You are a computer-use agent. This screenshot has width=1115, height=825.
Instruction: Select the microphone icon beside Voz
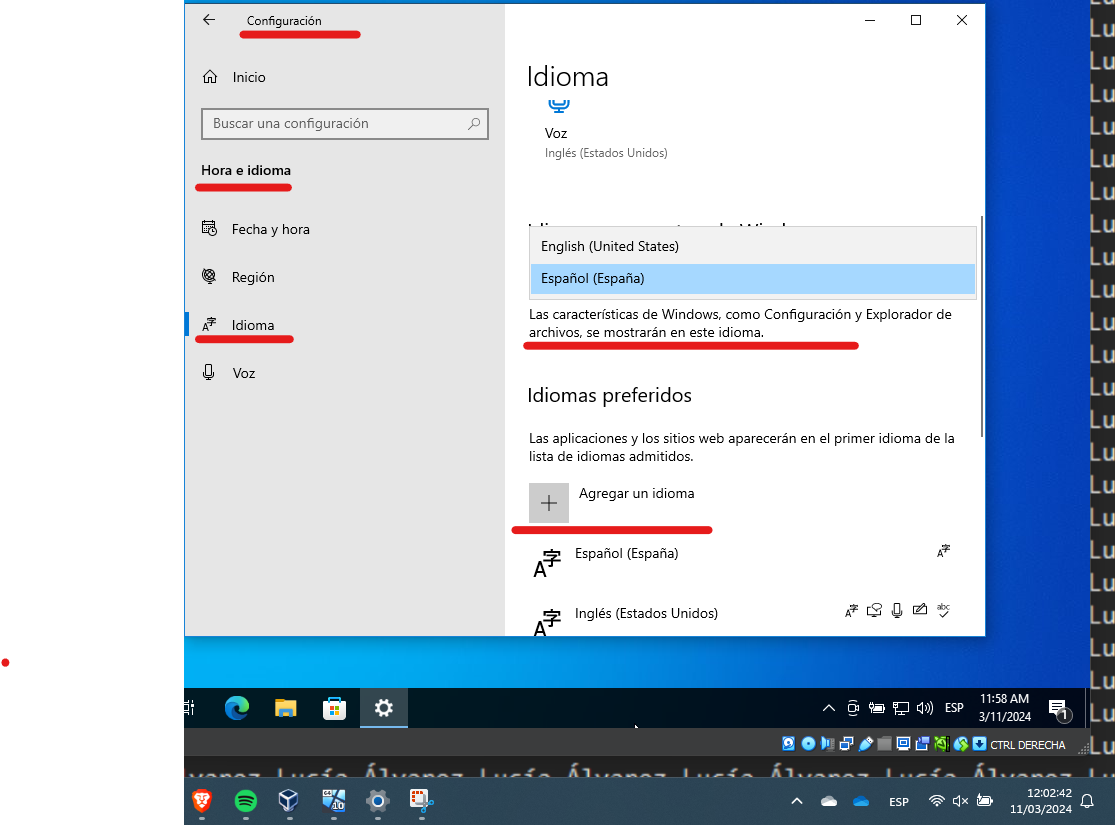pyautogui.click(x=210, y=372)
